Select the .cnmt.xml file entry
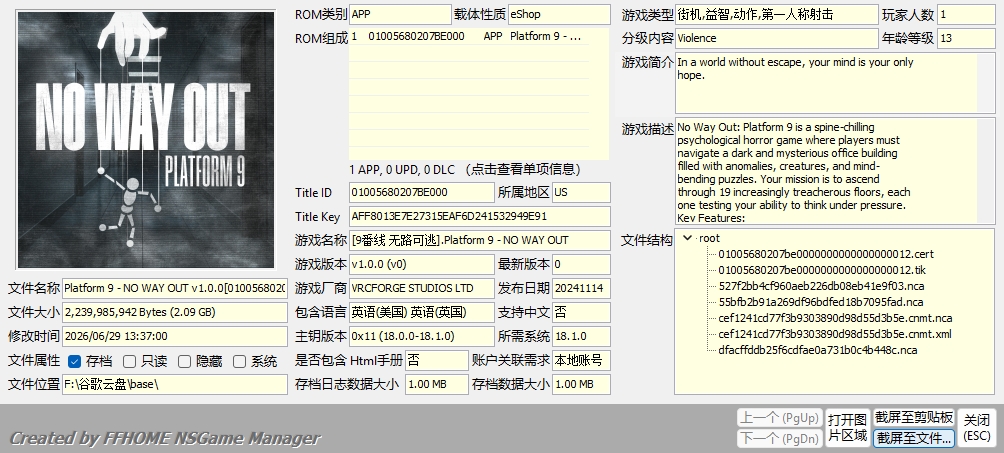The image size is (1004, 453). [834, 334]
